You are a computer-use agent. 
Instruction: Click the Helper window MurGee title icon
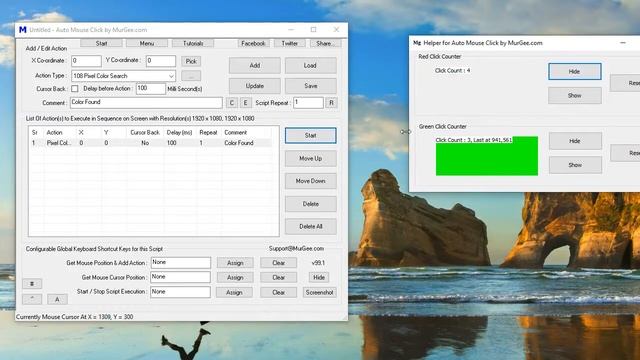417,43
